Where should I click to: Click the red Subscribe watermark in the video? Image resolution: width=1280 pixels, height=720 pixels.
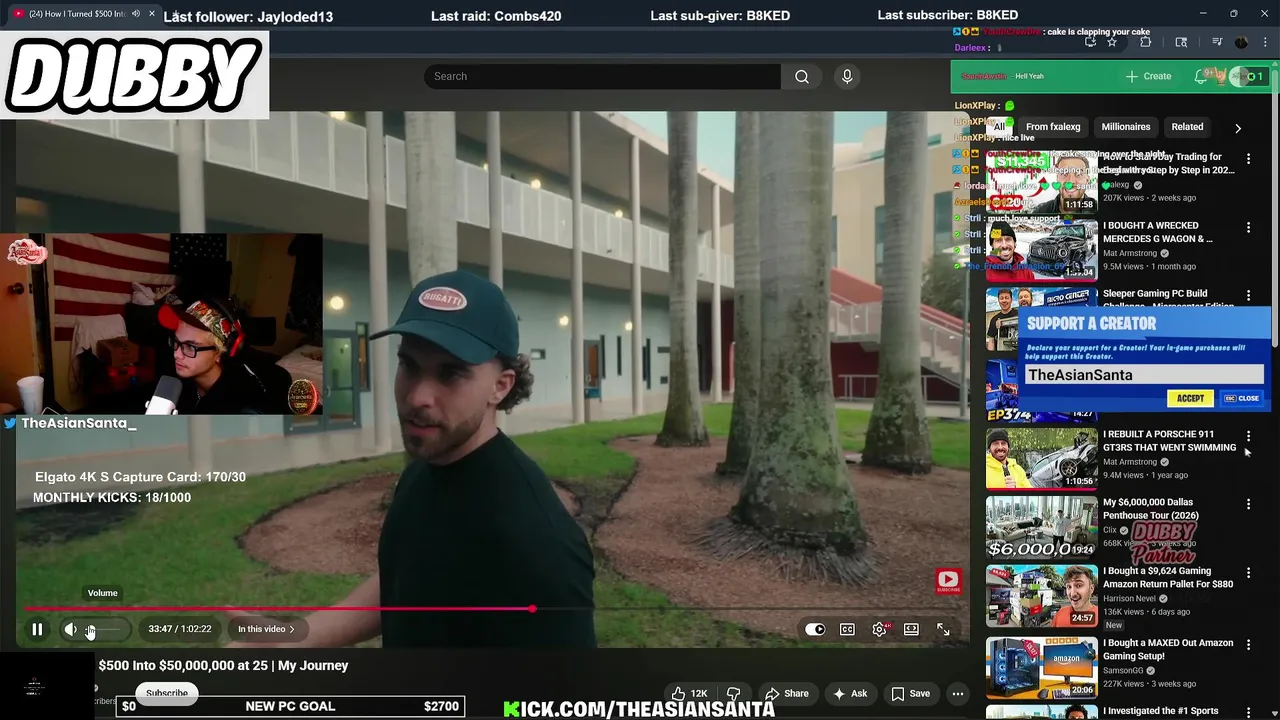point(948,580)
